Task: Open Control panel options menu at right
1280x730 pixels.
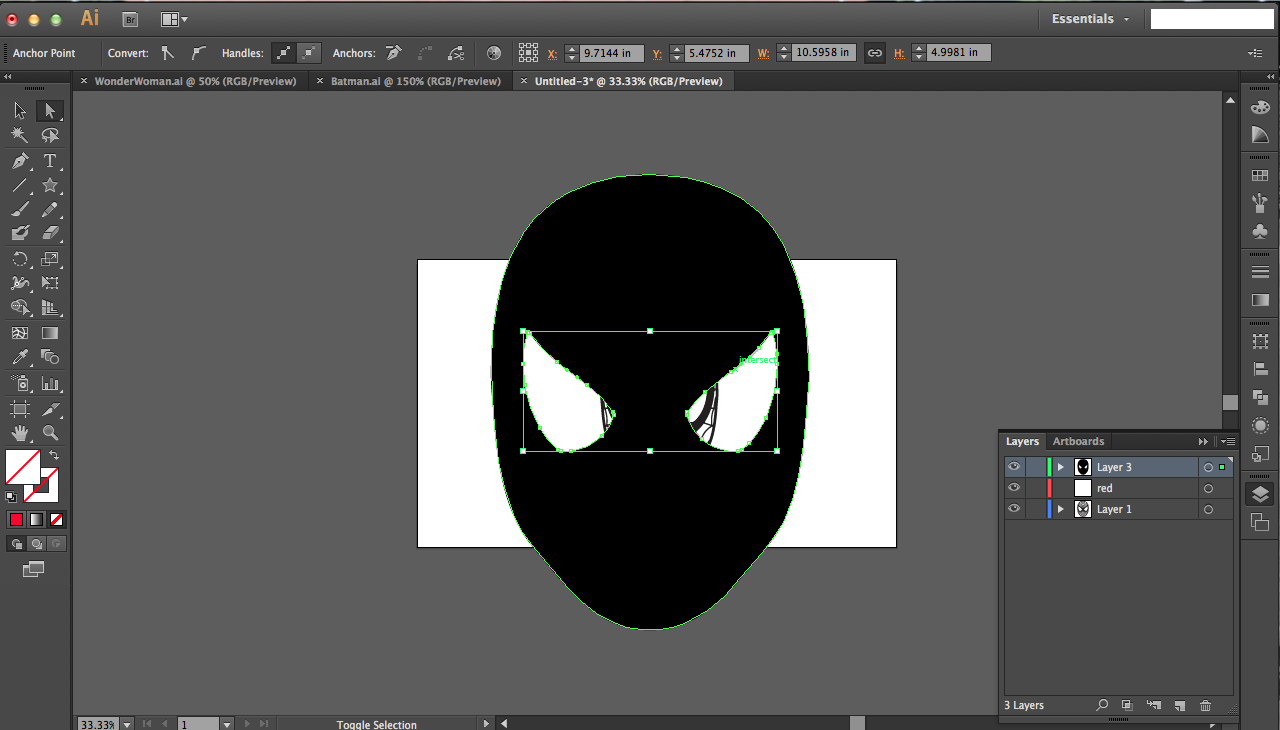Action: click(x=1256, y=53)
